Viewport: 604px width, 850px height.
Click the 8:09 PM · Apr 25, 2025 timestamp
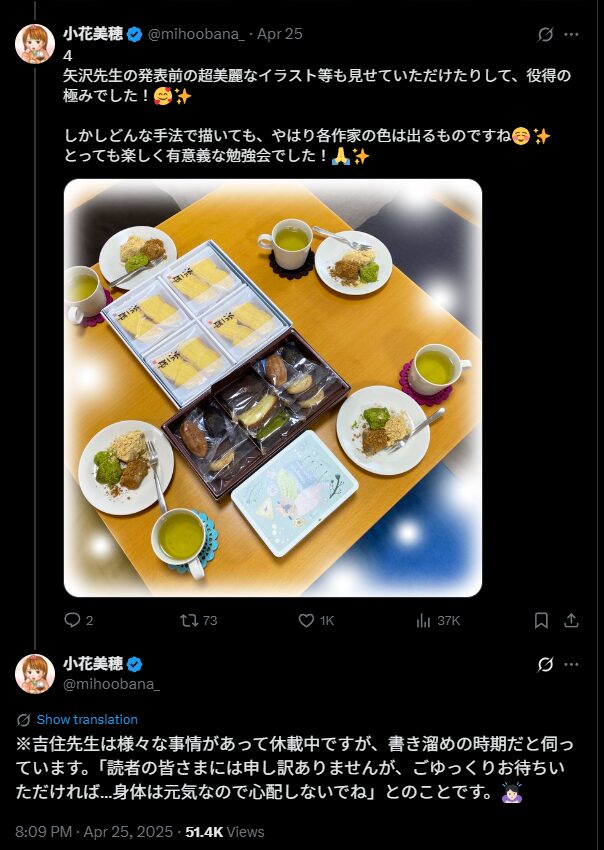(x=94, y=832)
